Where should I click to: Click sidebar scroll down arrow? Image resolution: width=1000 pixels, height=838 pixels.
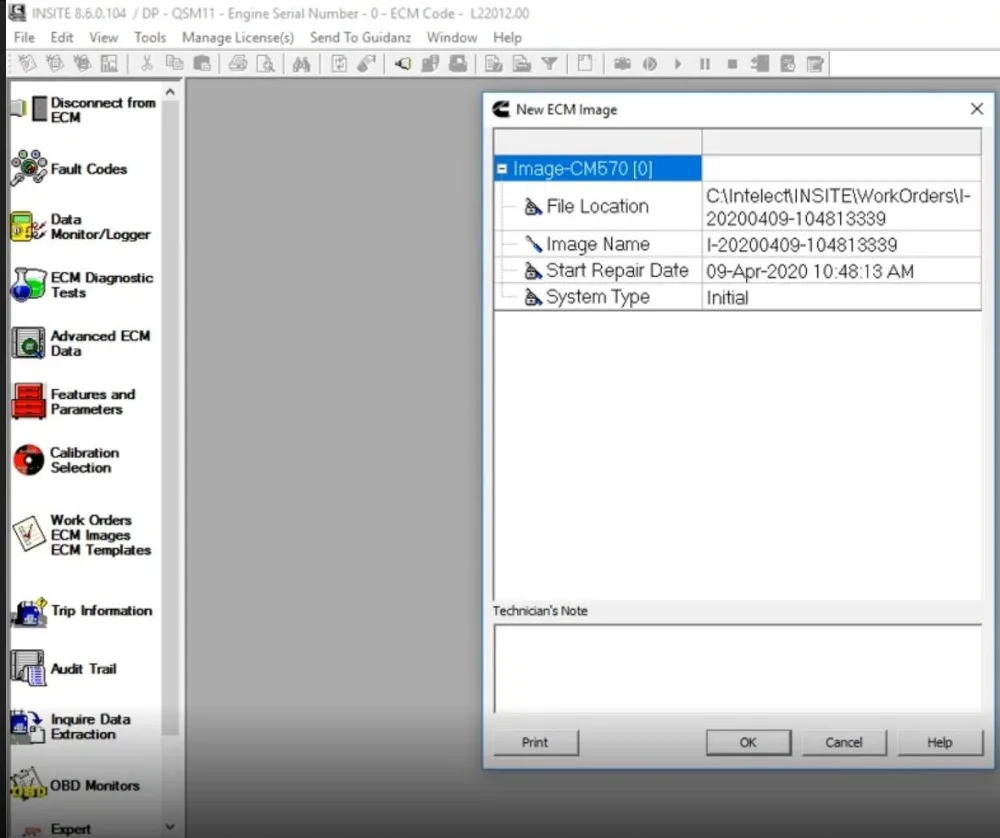pos(170,827)
